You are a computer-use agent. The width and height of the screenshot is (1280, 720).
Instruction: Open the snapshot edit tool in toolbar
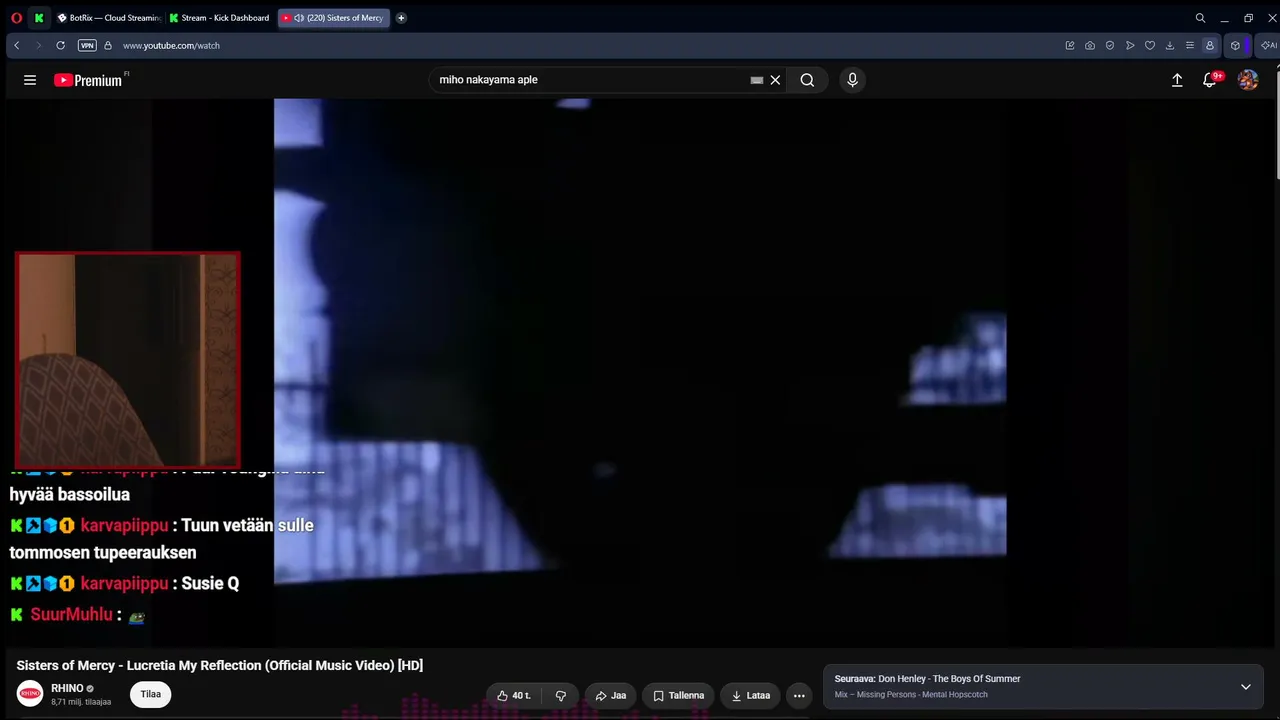click(1070, 45)
